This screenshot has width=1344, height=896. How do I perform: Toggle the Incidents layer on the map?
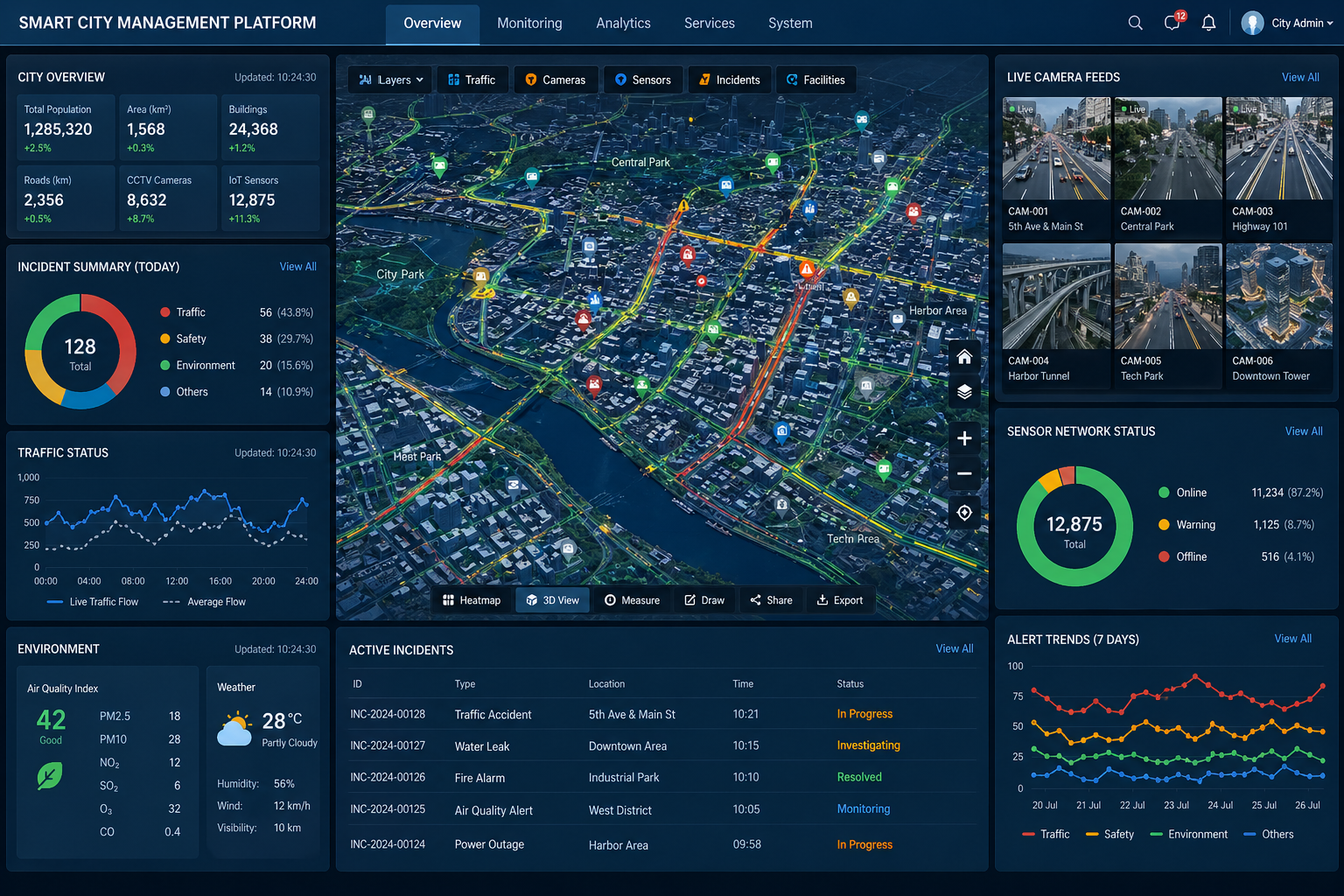tap(729, 79)
